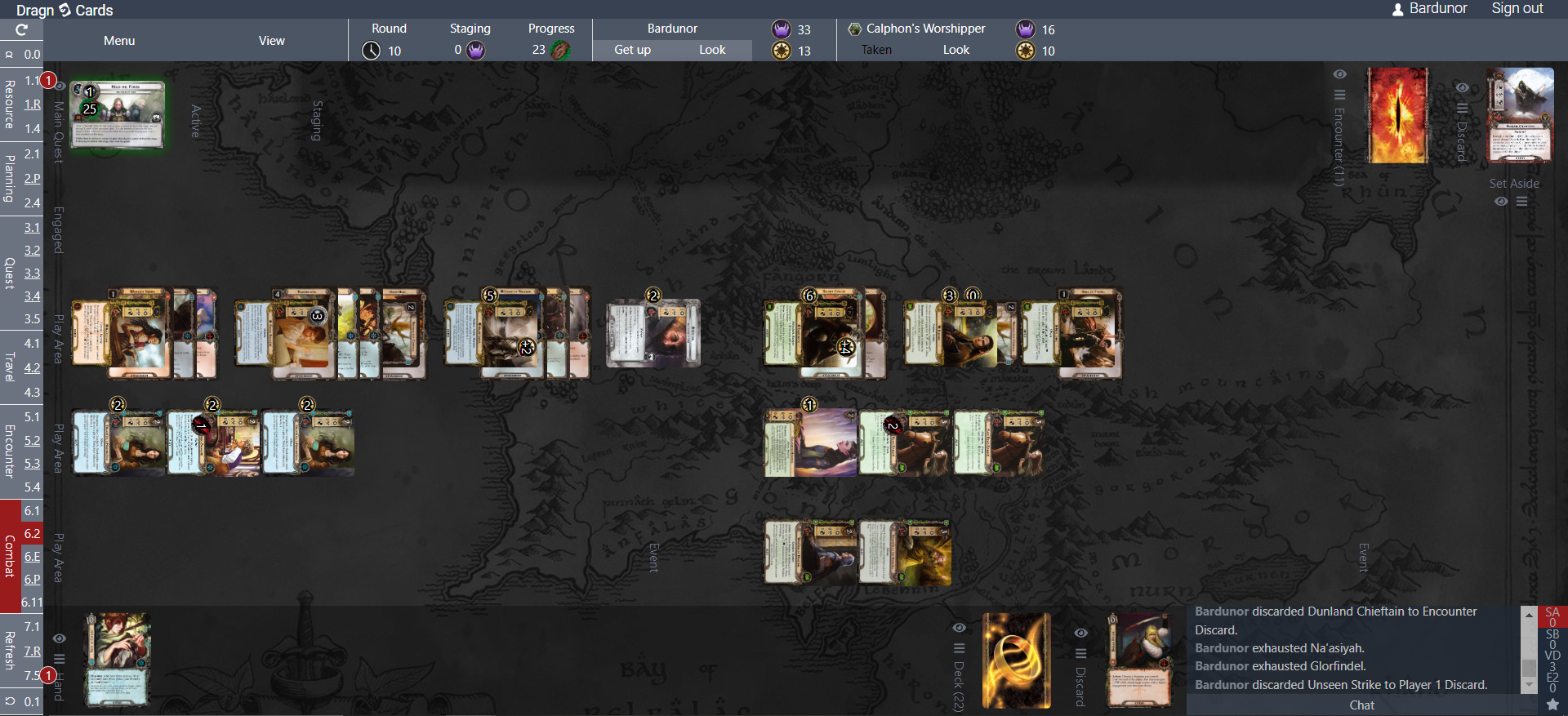Screen dimensions: 1568x716
Task: Click red badge 1 at step 1.1
Action: click(x=49, y=80)
